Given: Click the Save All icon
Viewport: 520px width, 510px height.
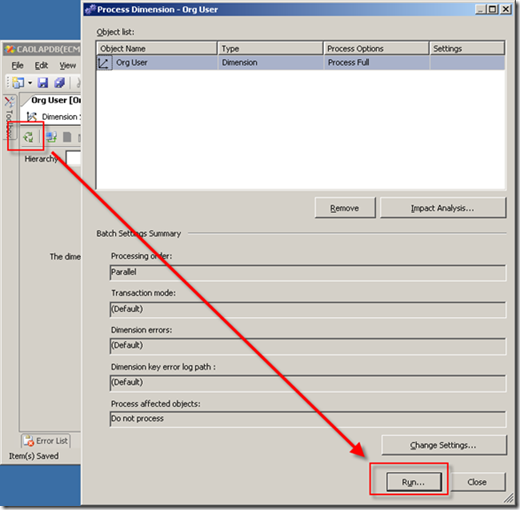Looking at the screenshot, I should pyautogui.click(x=59, y=82).
